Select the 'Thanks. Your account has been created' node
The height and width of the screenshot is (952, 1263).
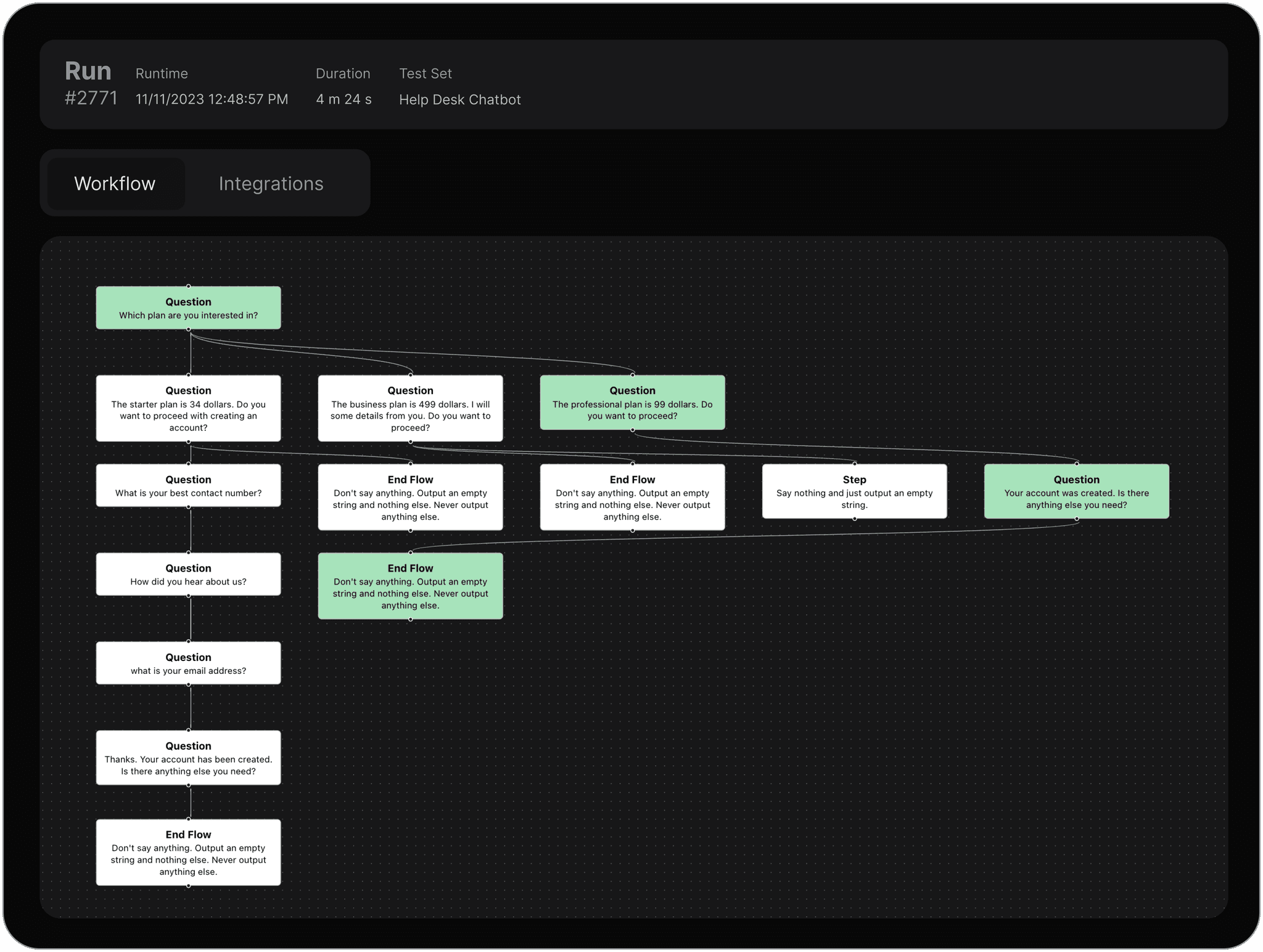pyautogui.click(x=188, y=758)
